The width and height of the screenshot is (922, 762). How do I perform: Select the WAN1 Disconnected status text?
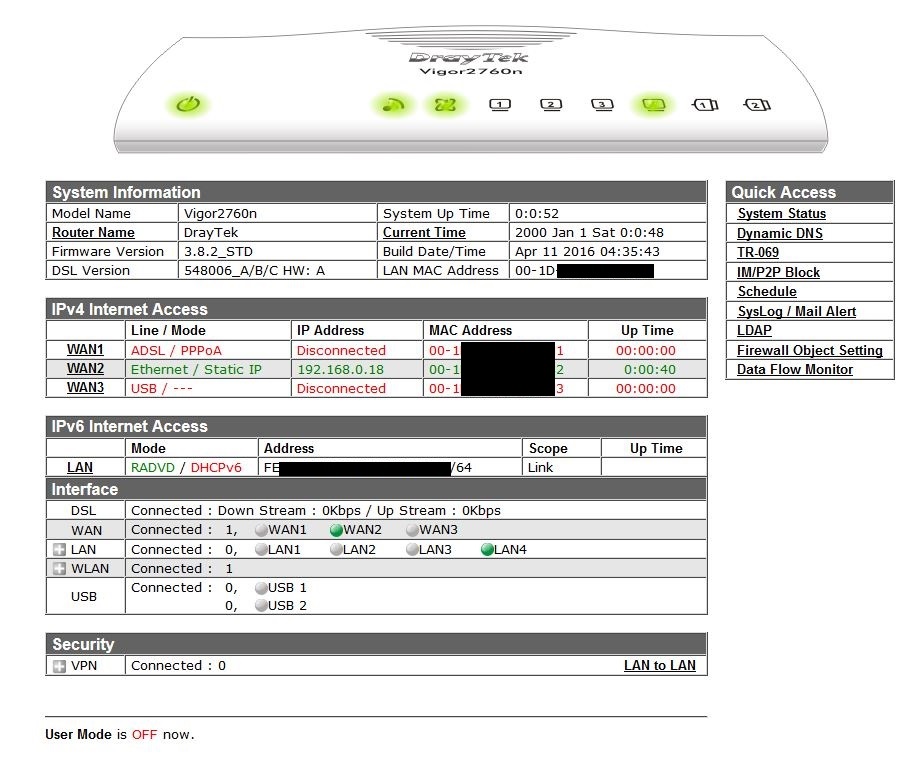(x=341, y=350)
